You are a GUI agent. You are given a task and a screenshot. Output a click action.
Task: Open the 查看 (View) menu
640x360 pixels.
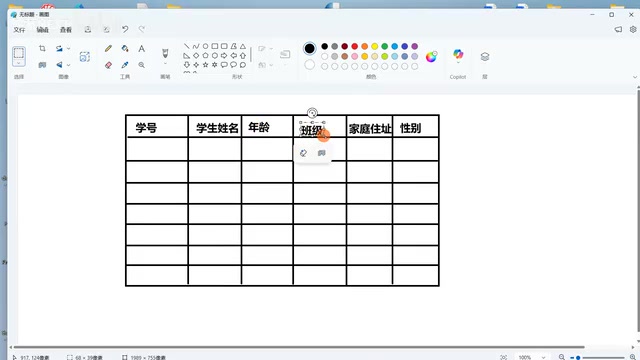66,30
